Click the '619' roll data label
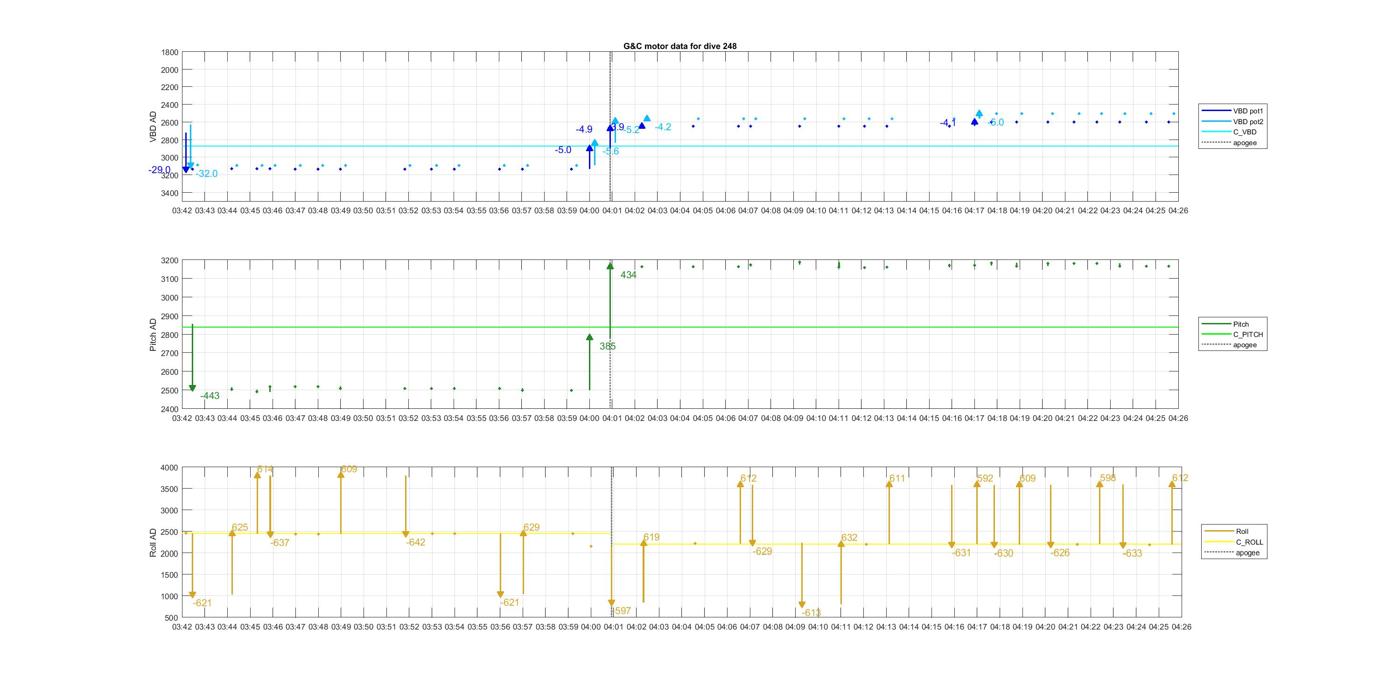The image size is (1400, 693). 652,538
